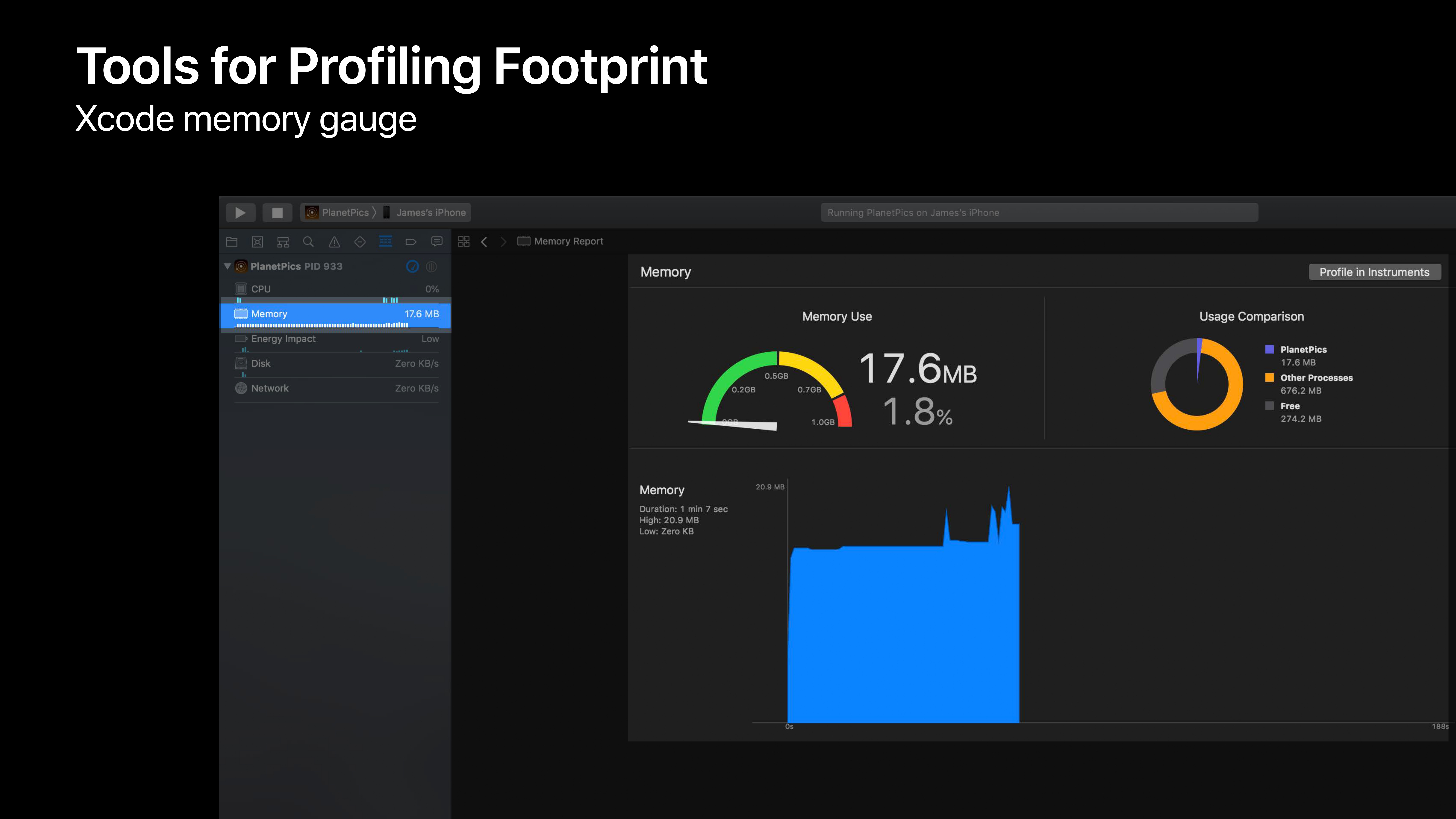Click the orange Other Processes swatch
Image resolution: width=1456 pixels, height=819 pixels.
(x=1269, y=378)
